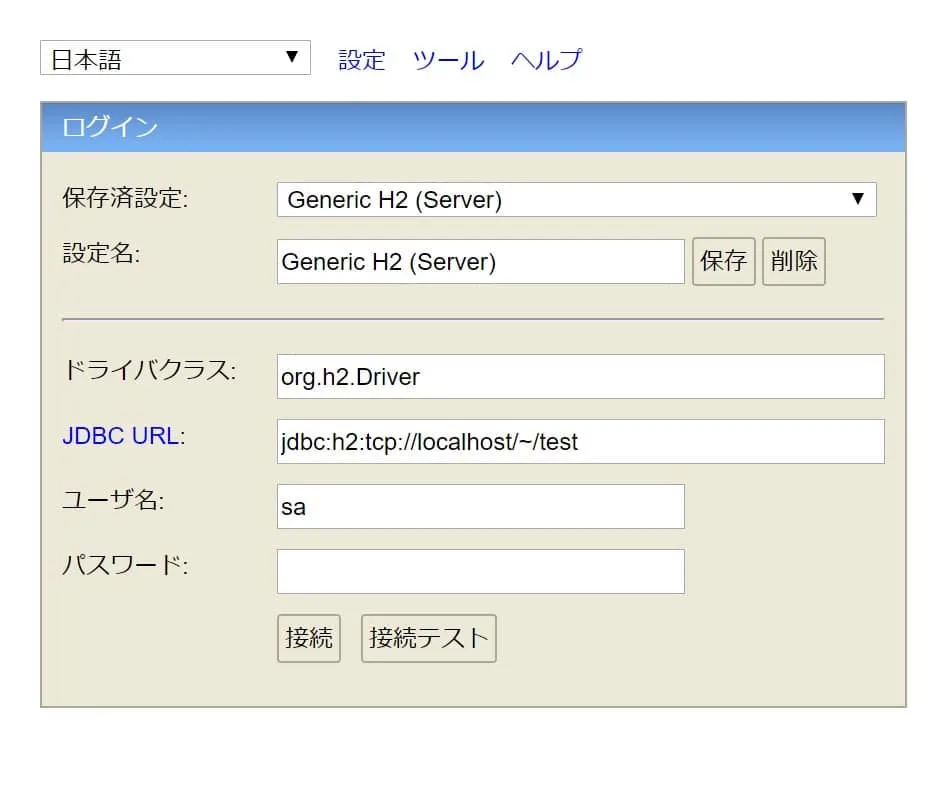Click the 設定名: label

101,253
